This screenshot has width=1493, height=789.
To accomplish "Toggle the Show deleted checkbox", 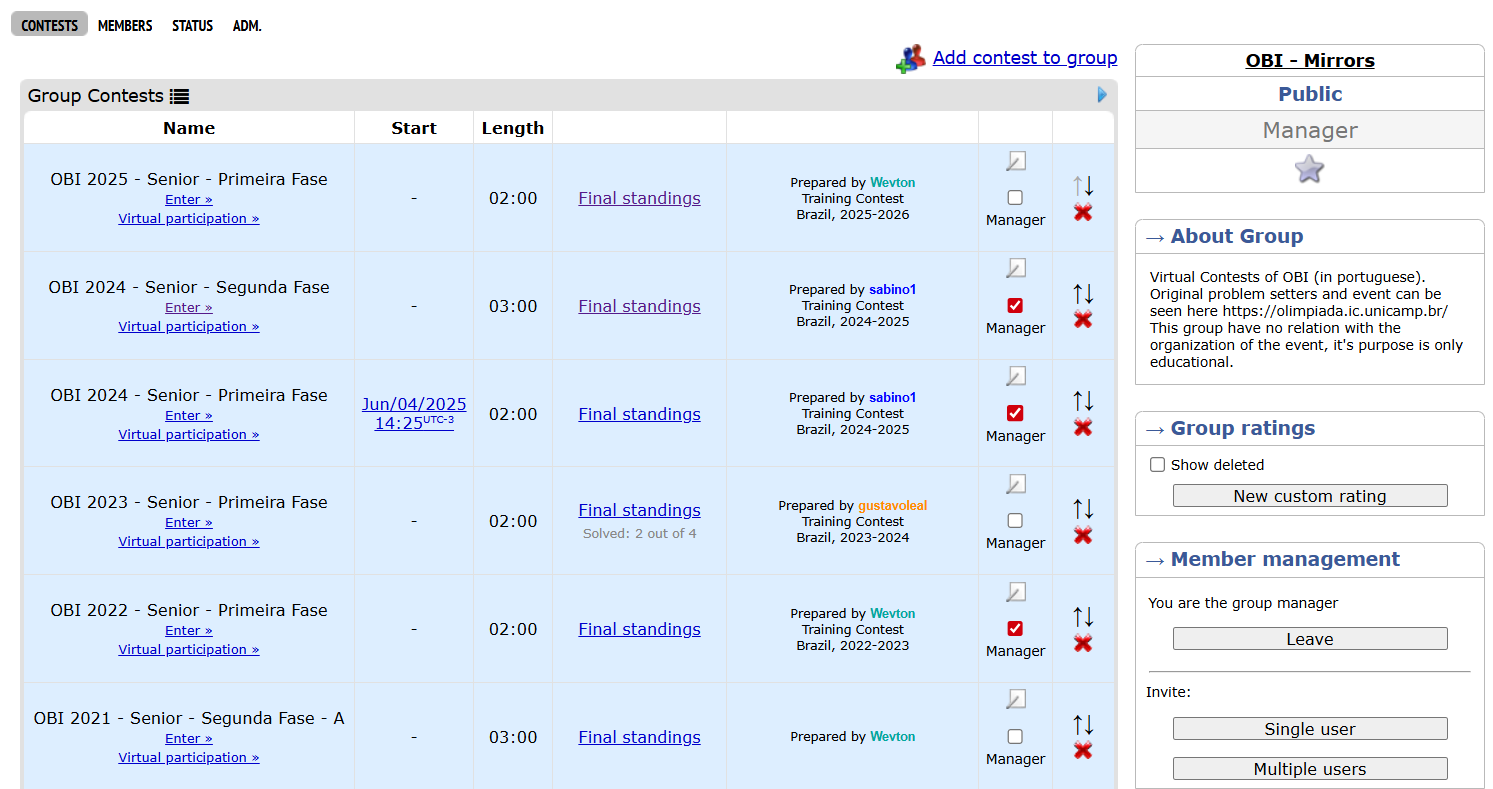I will tap(1158, 465).
